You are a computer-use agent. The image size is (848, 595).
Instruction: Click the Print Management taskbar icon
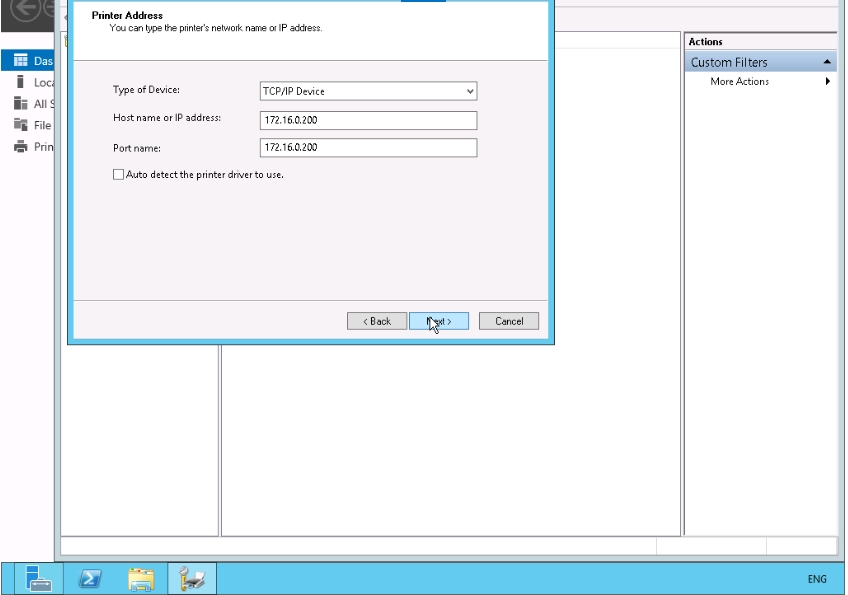(x=192, y=578)
